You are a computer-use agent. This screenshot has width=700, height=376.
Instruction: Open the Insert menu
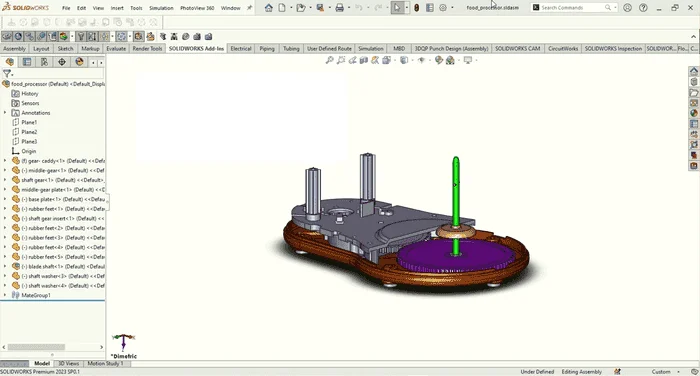click(117, 8)
